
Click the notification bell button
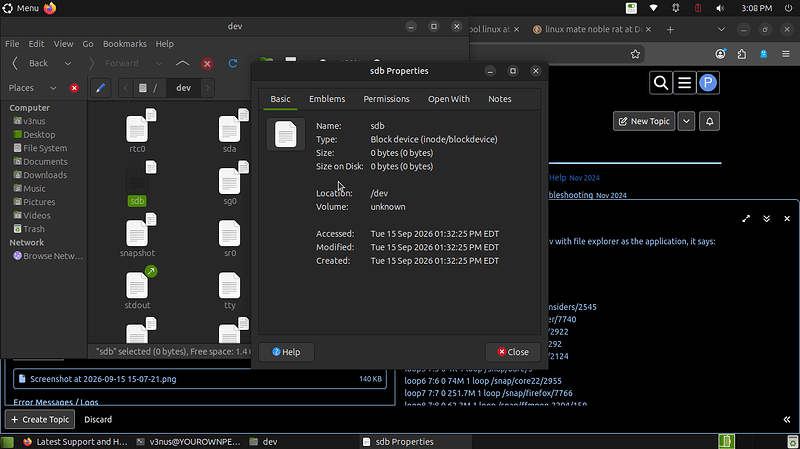[x=709, y=121]
